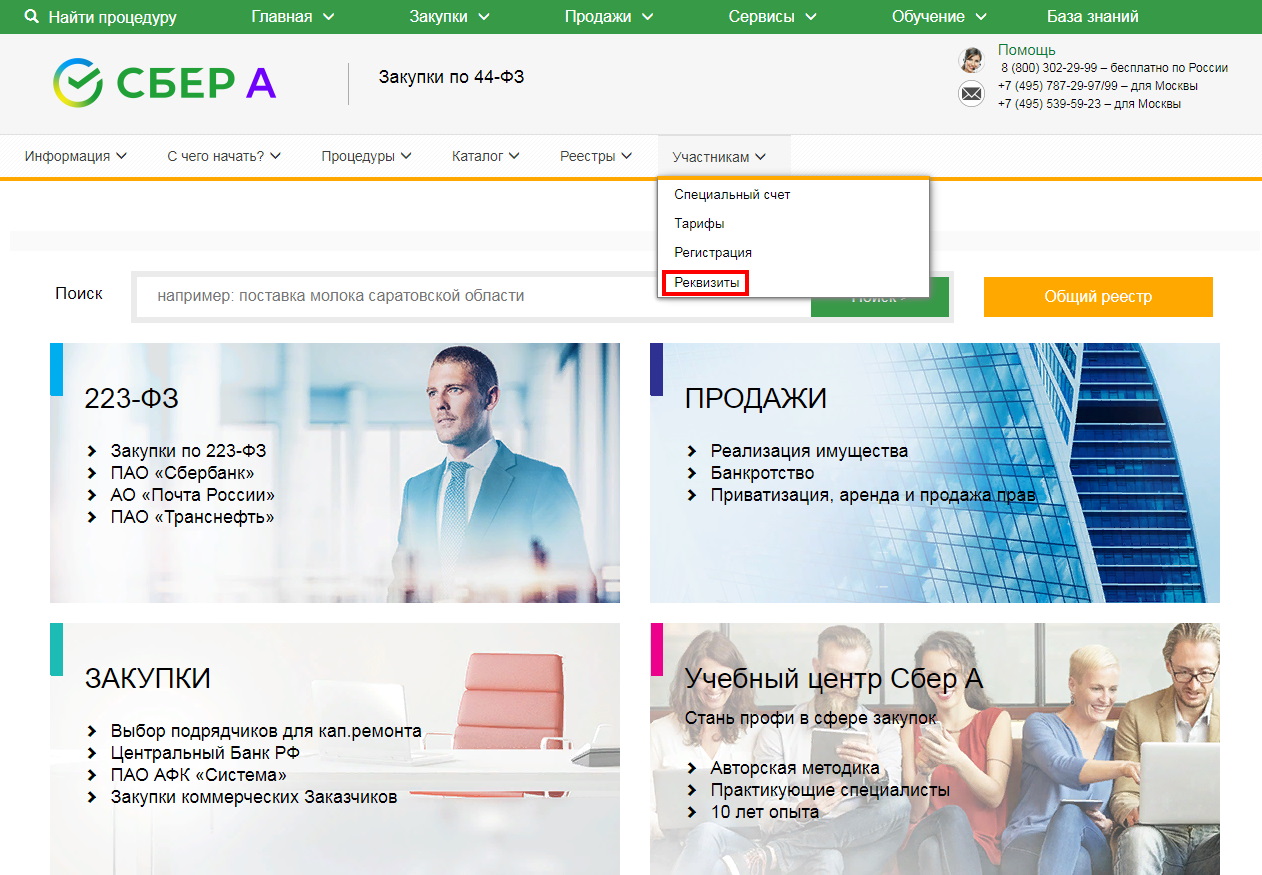Screen dimensions: 1262x875
Task: Click into the procedure search field
Action: point(473,296)
